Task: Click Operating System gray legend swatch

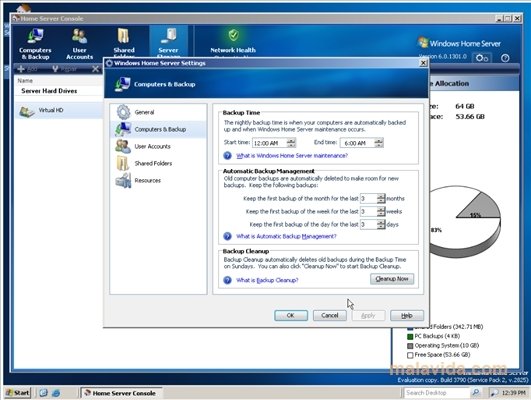Action: 410,346
